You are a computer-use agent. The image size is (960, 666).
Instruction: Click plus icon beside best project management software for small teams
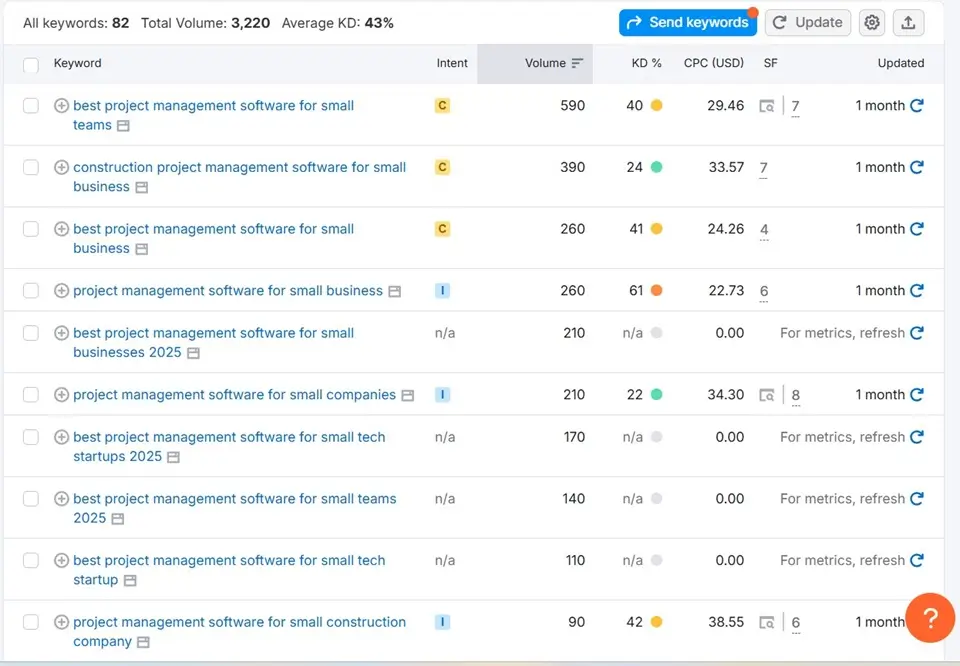point(61,105)
